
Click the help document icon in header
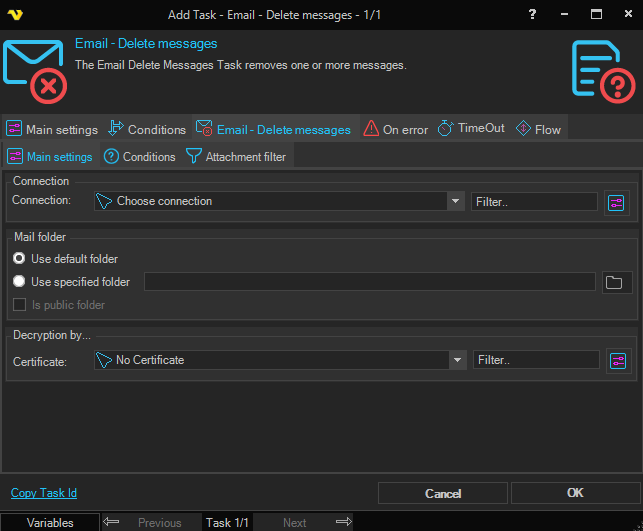pyautogui.click(x=603, y=72)
